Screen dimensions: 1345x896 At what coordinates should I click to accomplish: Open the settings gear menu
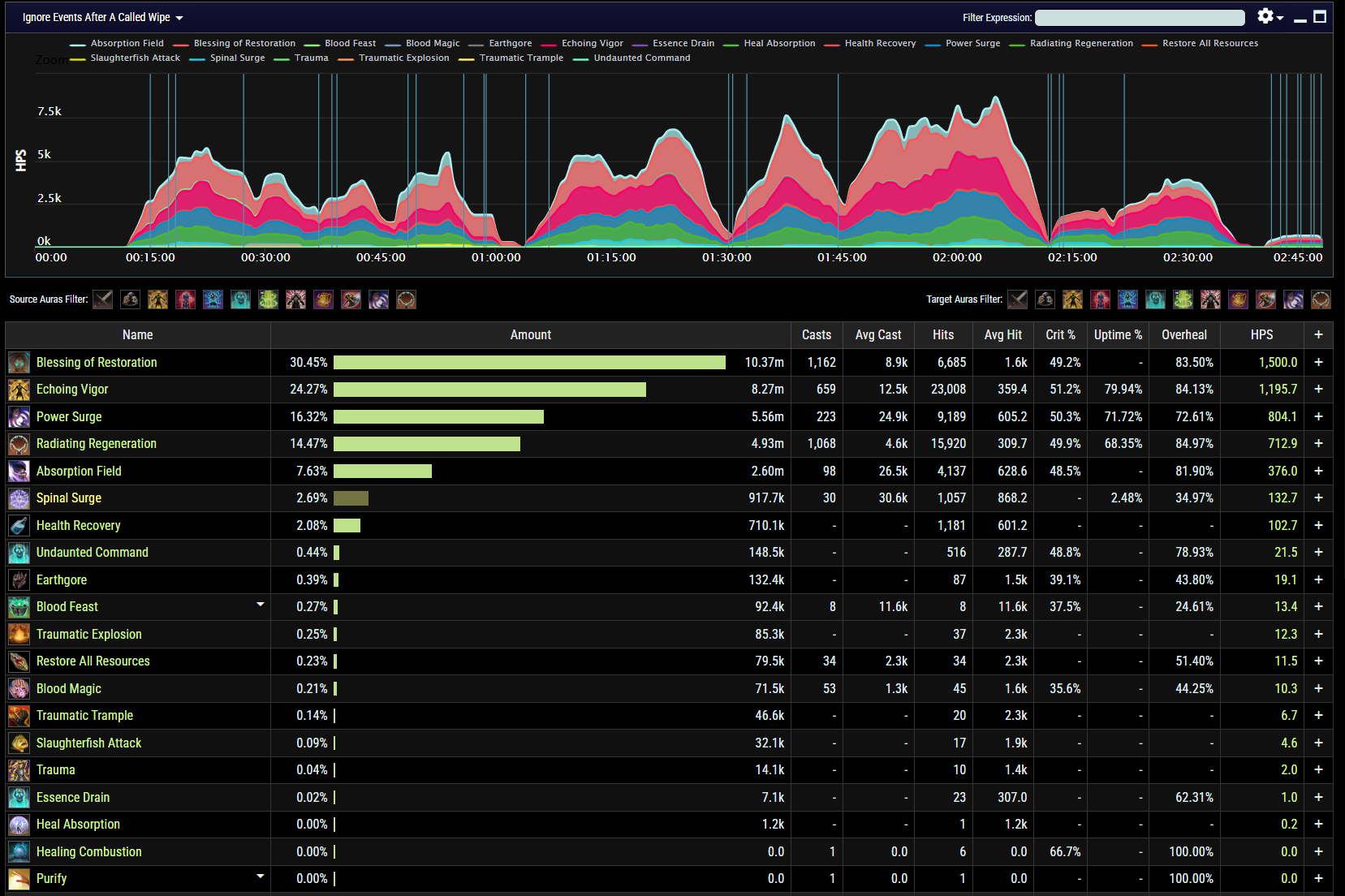(x=1270, y=16)
